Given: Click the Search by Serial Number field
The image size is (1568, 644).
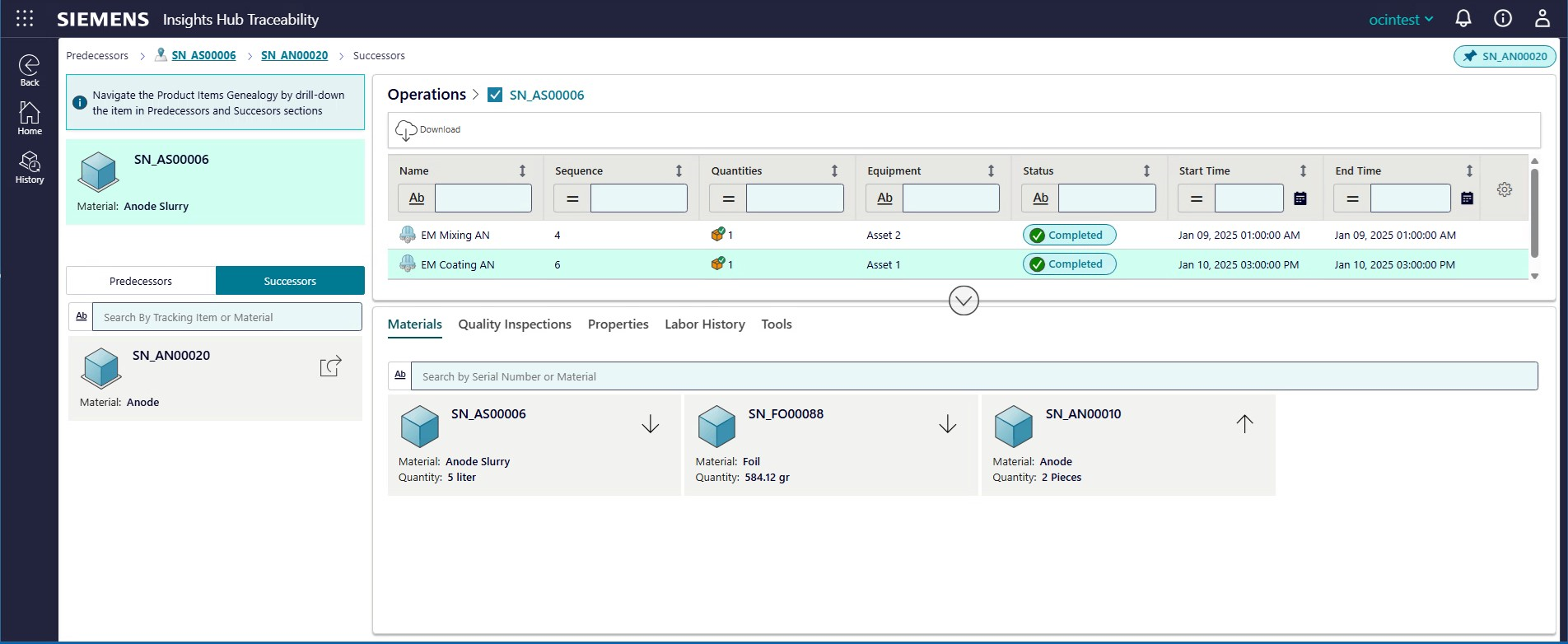Looking at the screenshot, I should [x=973, y=376].
